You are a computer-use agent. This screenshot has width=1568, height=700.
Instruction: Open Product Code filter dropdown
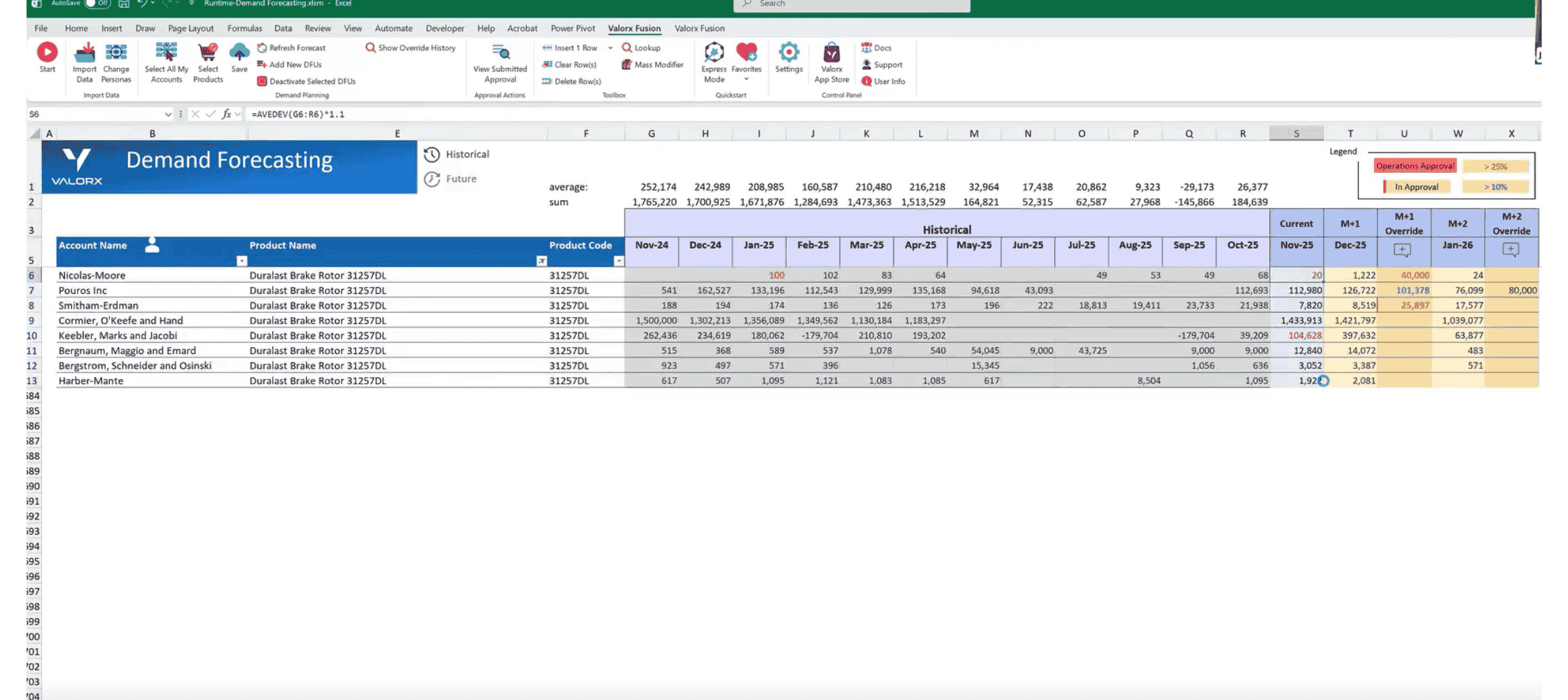(618, 261)
